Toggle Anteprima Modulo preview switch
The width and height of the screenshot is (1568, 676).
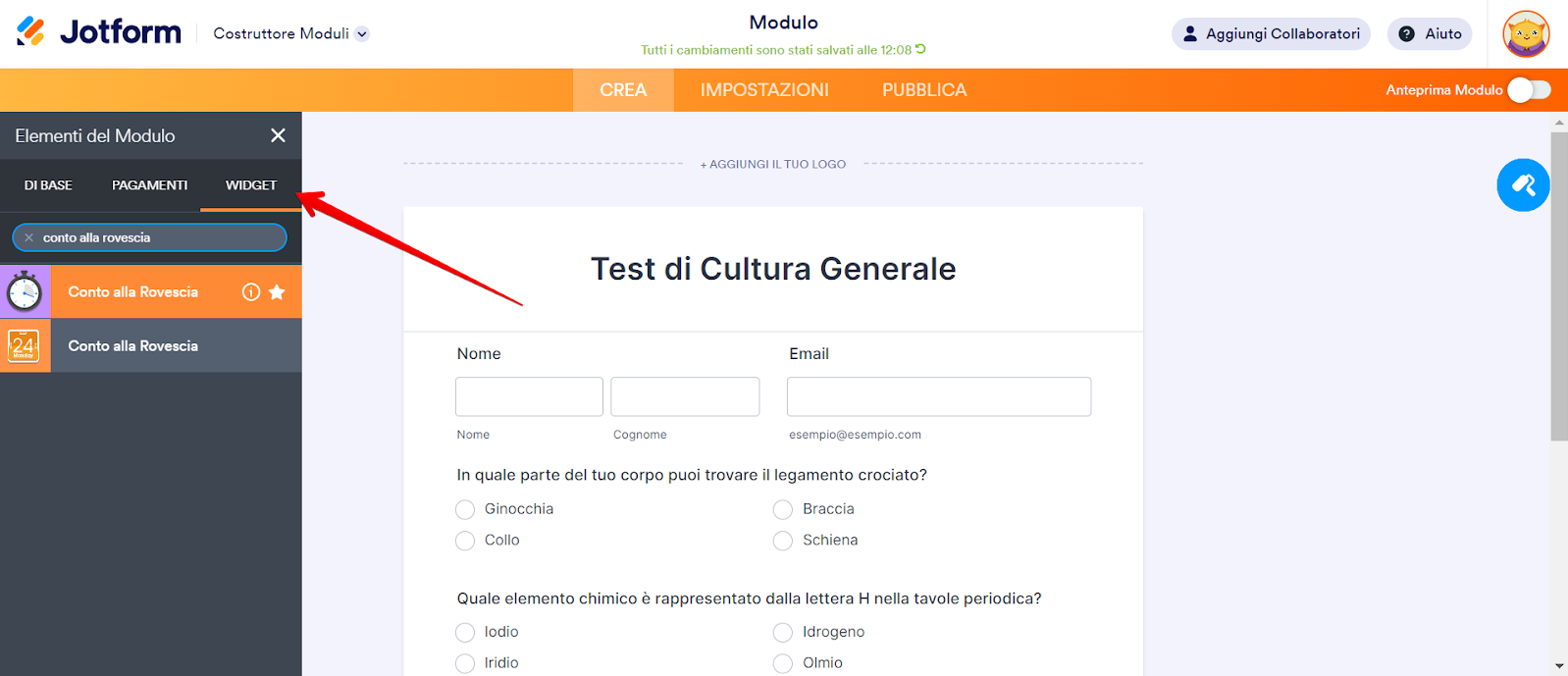[x=1529, y=90]
